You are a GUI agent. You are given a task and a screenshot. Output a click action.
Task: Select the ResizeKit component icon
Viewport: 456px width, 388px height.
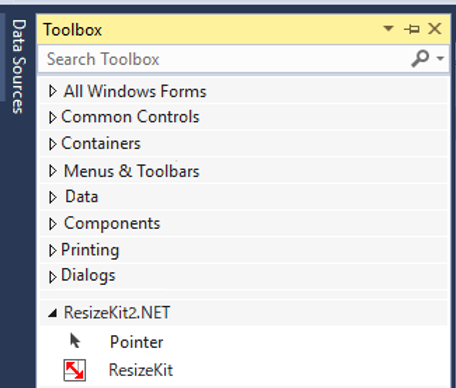click(x=75, y=370)
